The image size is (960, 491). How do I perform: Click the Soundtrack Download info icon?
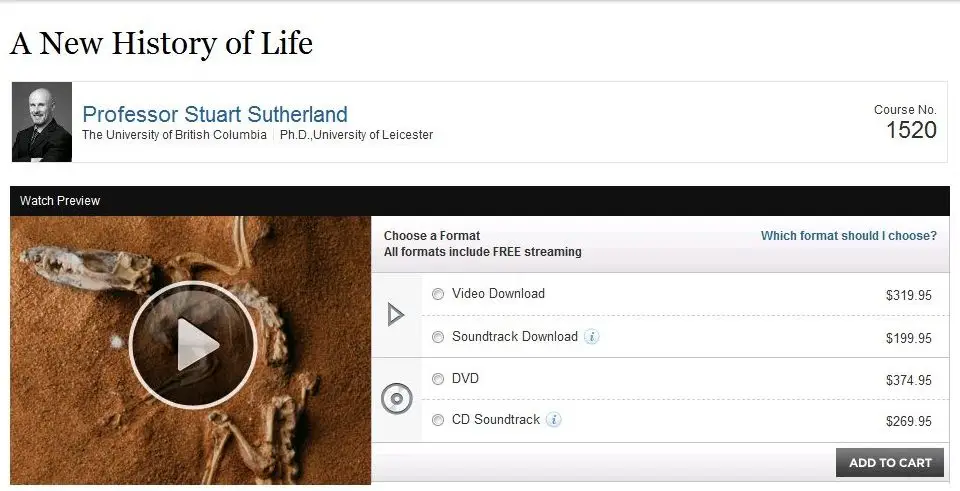tap(591, 337)
